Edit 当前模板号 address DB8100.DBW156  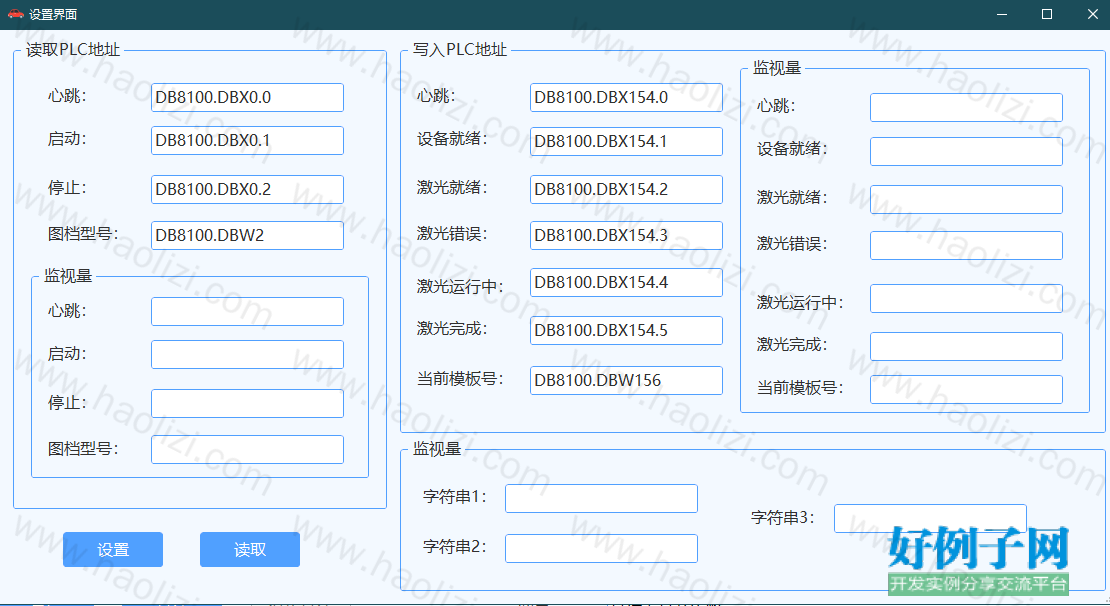626,381
